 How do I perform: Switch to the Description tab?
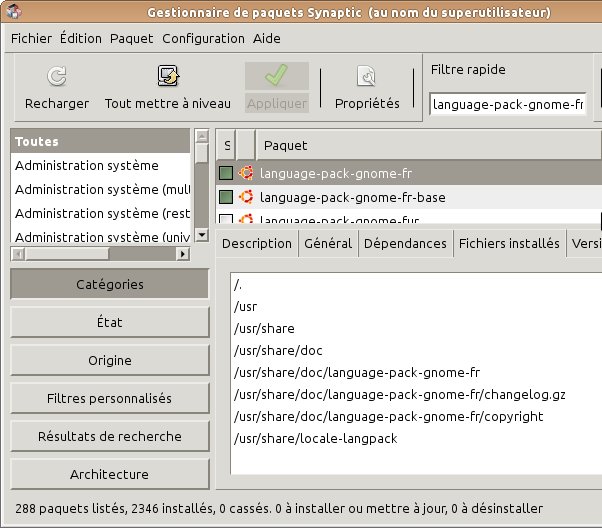tap(256, 243)
